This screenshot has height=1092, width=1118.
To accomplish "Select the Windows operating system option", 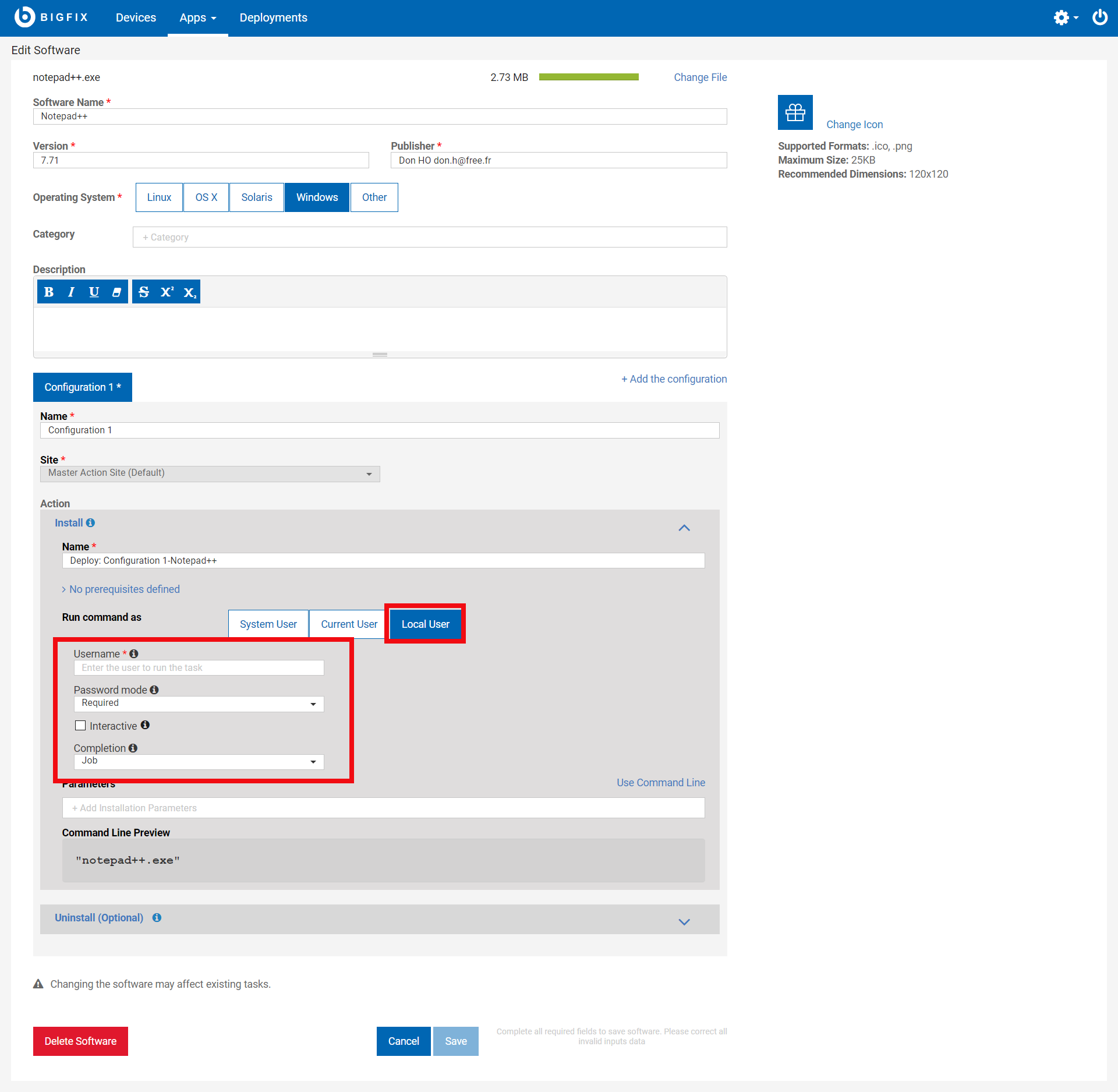I will (317, 197).
